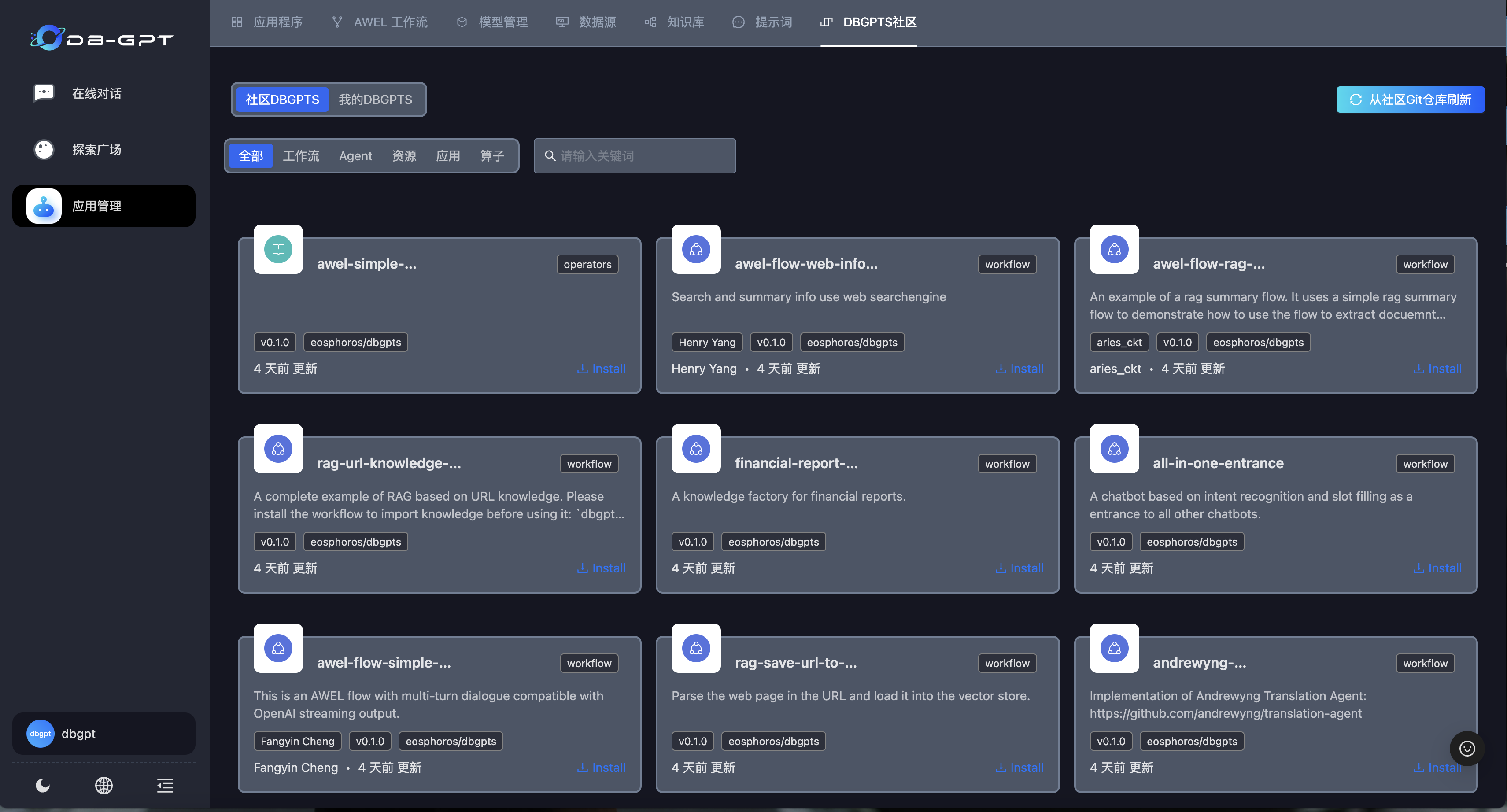Select the 工作流 filter
This screenshot has width=1507, height=812.
tap(301, 155)
